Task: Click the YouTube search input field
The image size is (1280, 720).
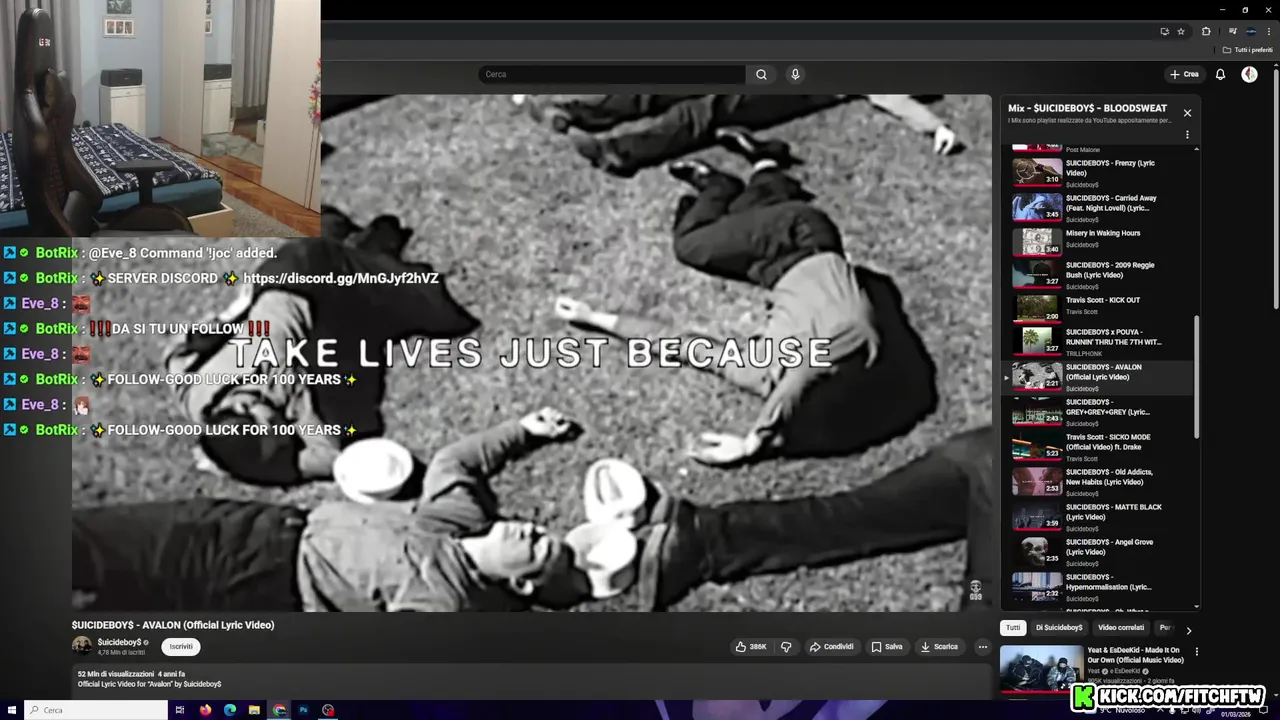Action: [x=612, y=74]
